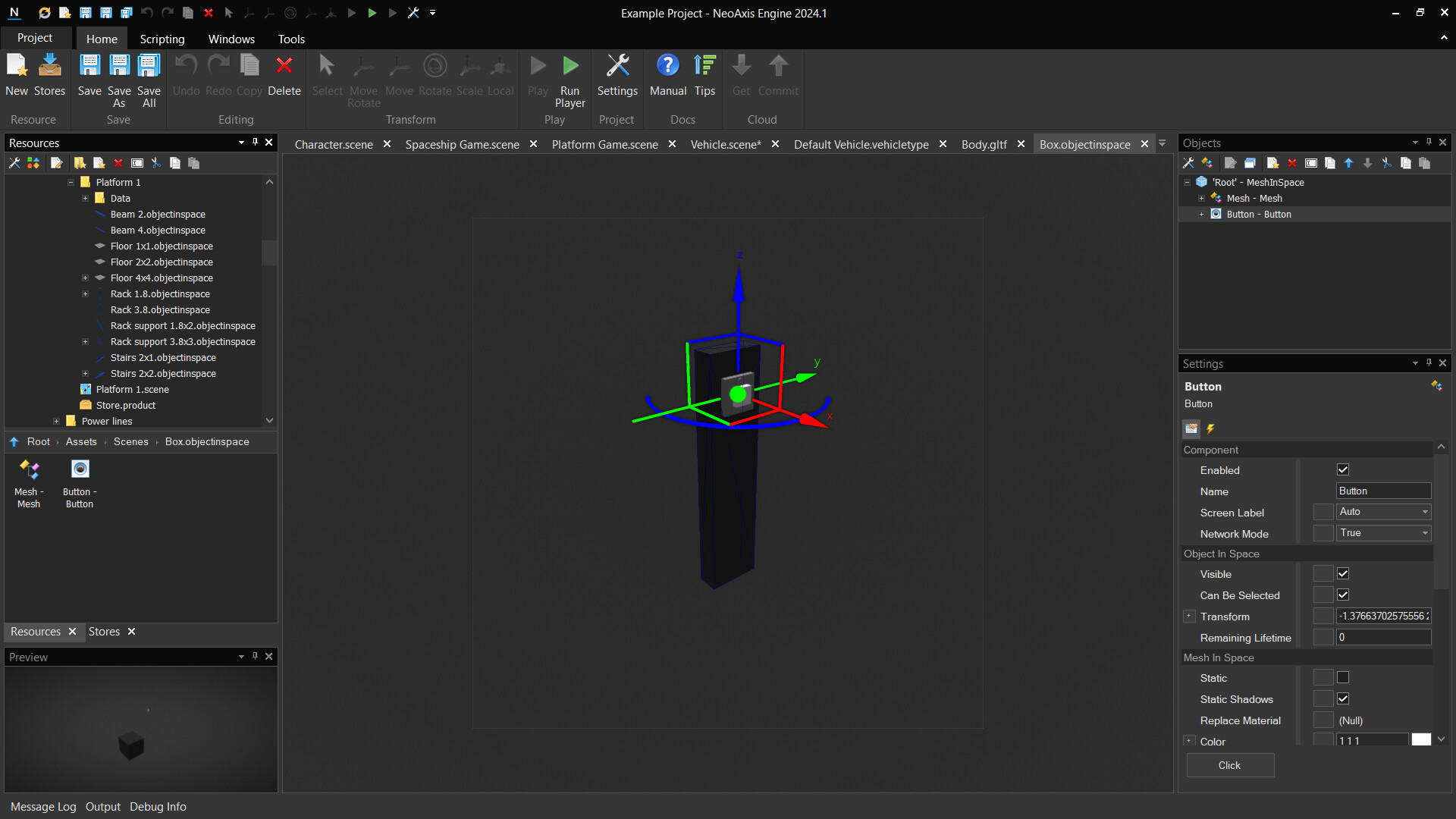Image resolution: width=1456 pixels, height=819 pixels.
Task: Select Platform 1.scene in resources tree
Action: tap(132, 390)
